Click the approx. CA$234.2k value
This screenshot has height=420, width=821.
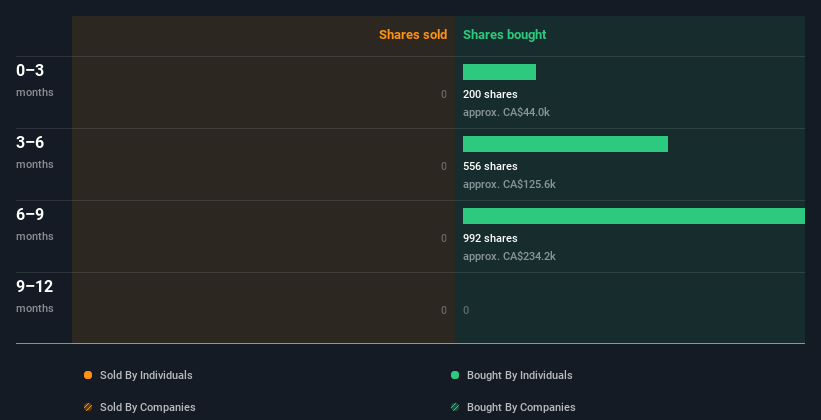[x=509, y=256]
